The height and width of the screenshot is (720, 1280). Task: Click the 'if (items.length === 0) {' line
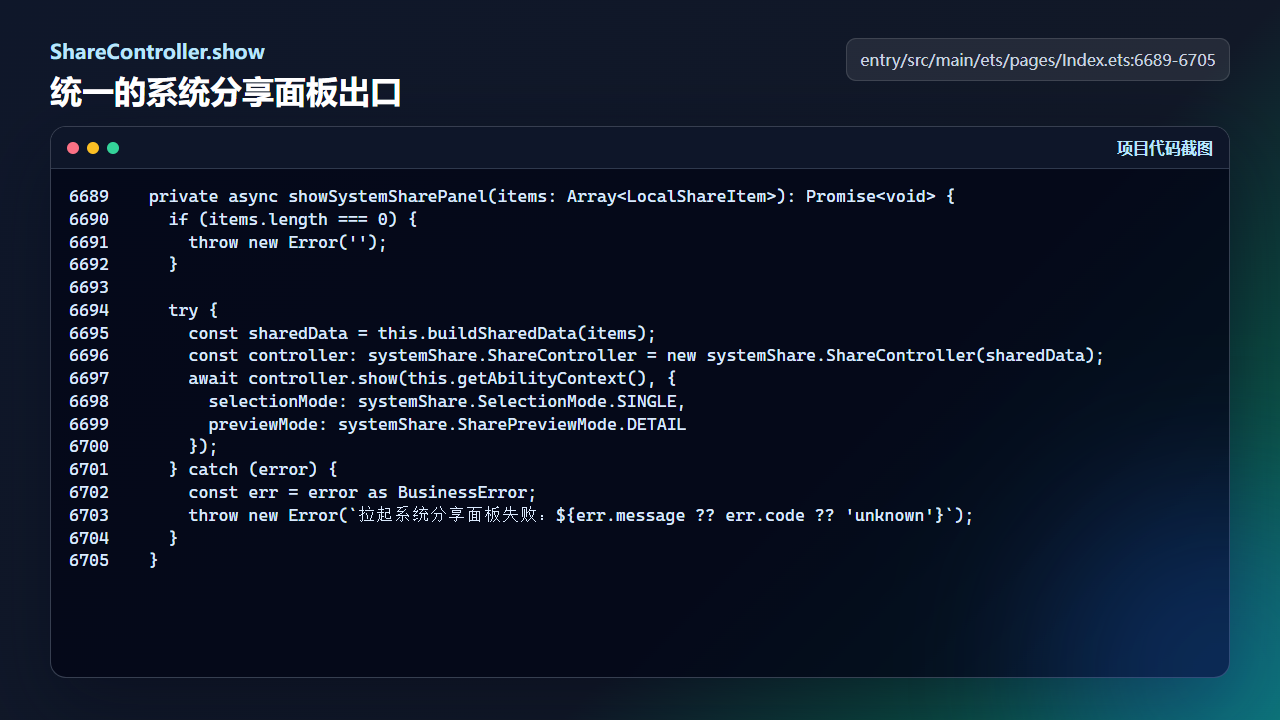[x=293, y=219]
